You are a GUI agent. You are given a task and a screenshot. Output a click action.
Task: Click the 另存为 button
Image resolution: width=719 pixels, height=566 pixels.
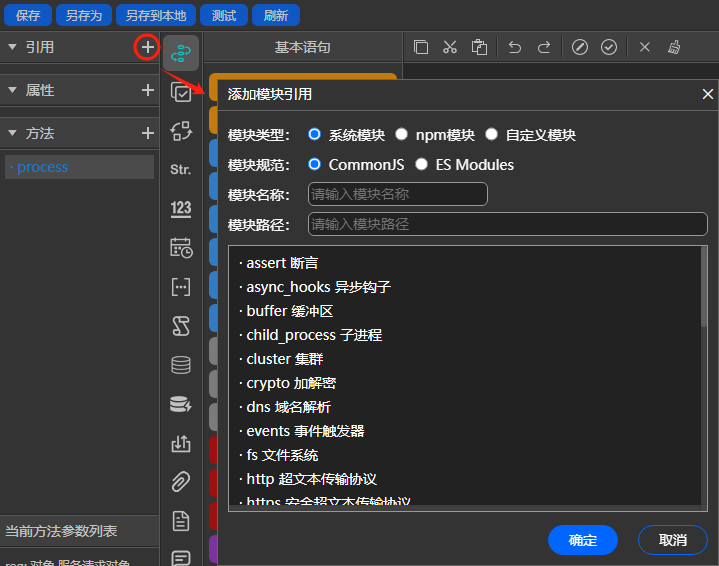point(84,16)
